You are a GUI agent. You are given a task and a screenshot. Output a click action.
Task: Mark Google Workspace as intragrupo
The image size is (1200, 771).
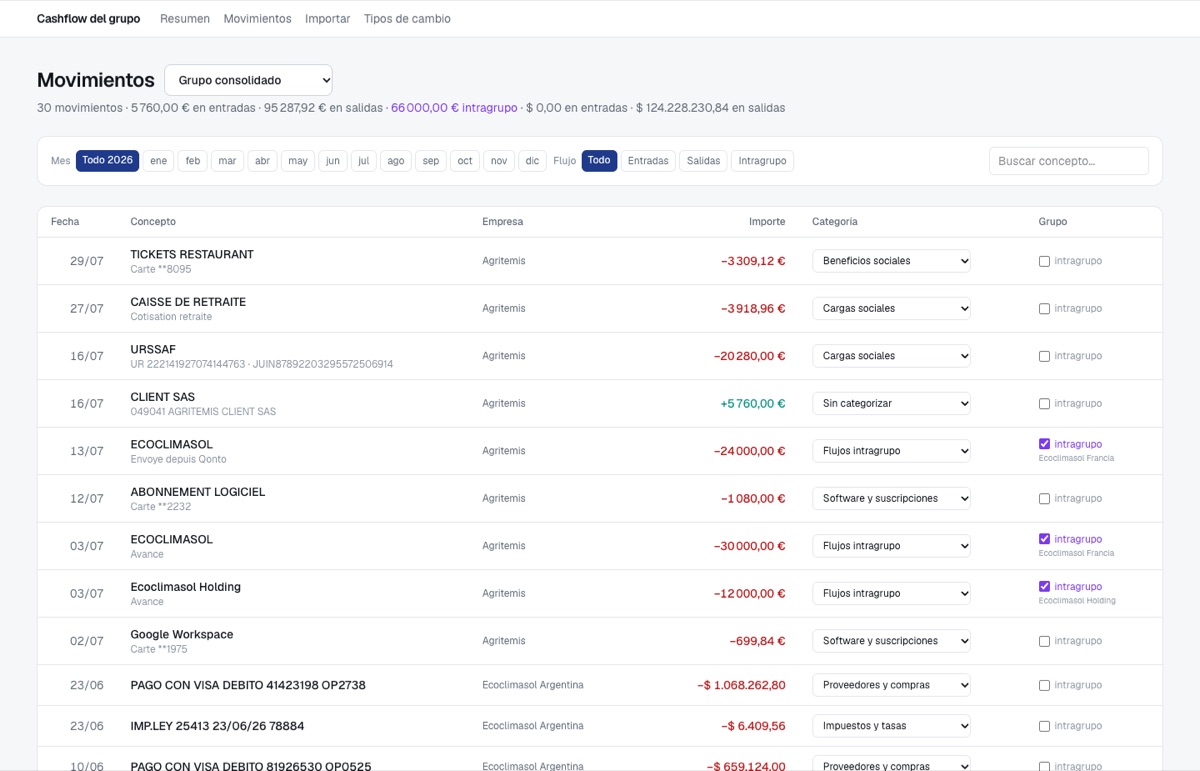pyautogui.click(x=1044, y=641)
